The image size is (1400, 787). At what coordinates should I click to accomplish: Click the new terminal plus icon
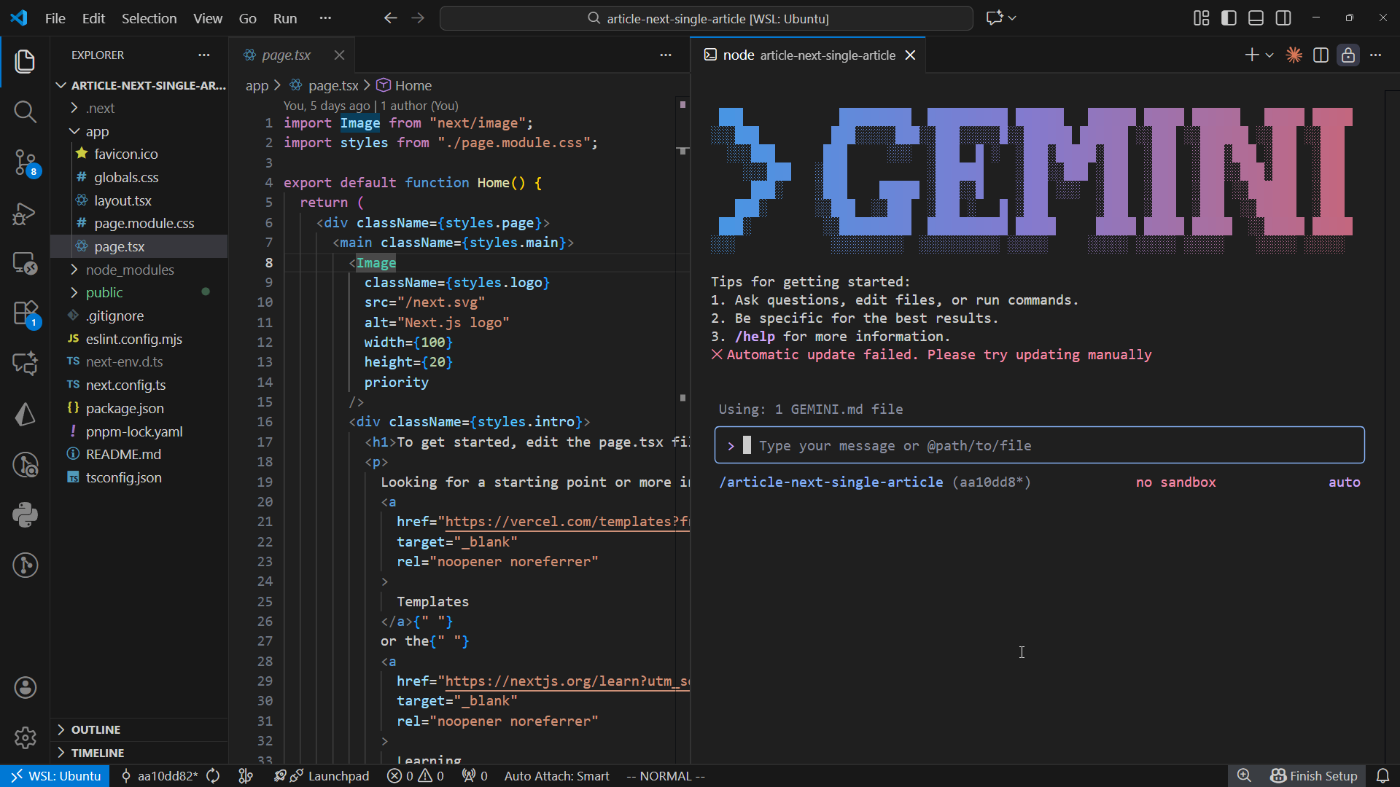[1251, 55]
